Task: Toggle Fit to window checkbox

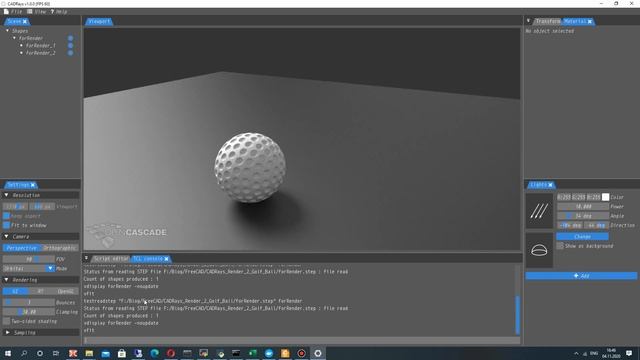Action: [6, 225]
